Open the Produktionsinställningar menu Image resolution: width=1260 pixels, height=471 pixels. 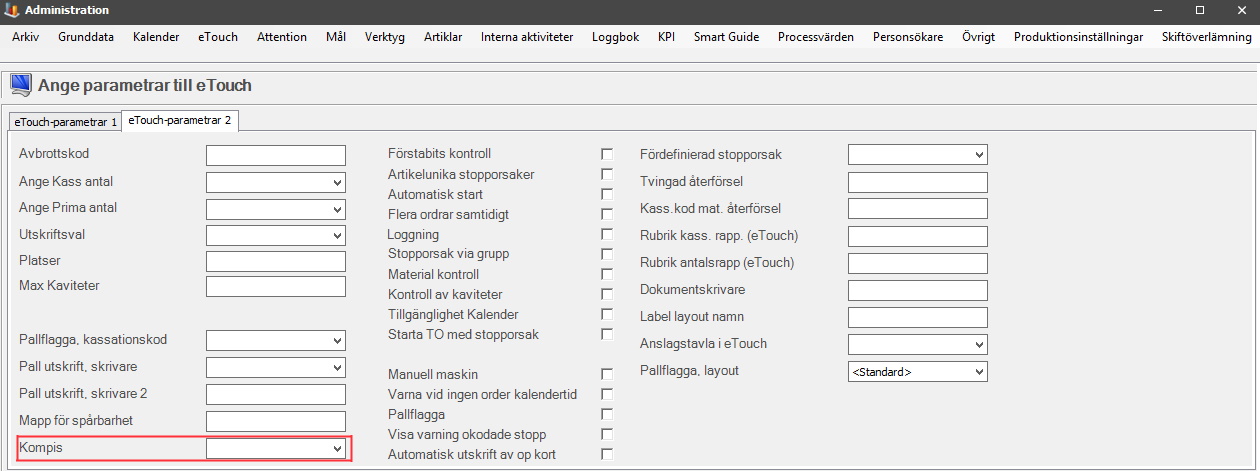(1078, 37)
